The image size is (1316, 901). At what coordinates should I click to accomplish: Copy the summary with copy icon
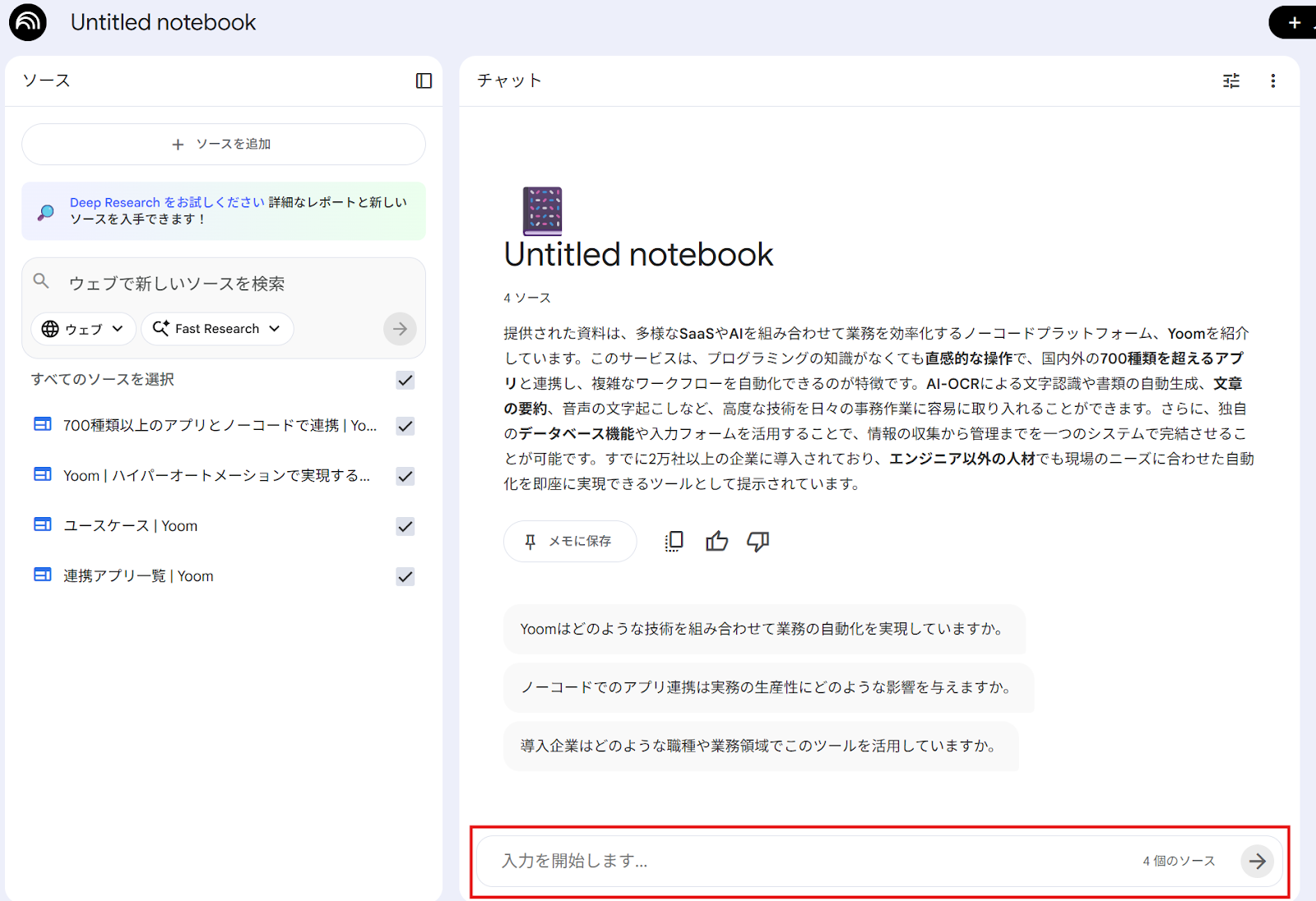pos(674,541)
